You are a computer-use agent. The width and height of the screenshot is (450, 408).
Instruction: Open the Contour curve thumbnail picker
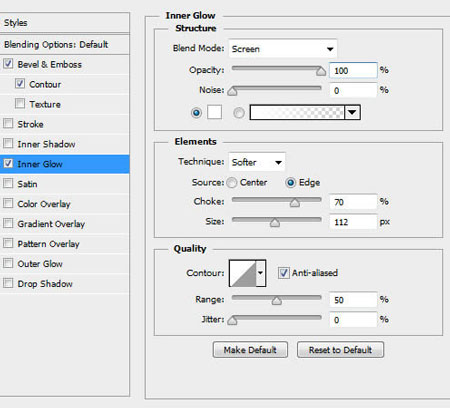[x=243, y=273]
